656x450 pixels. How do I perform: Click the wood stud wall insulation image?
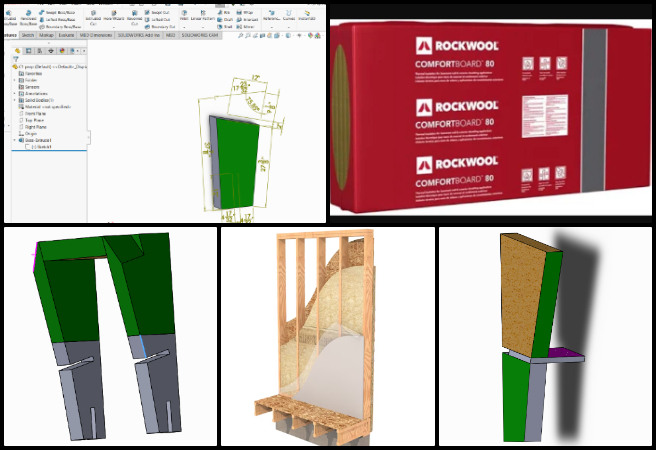[x=327, y=335]
